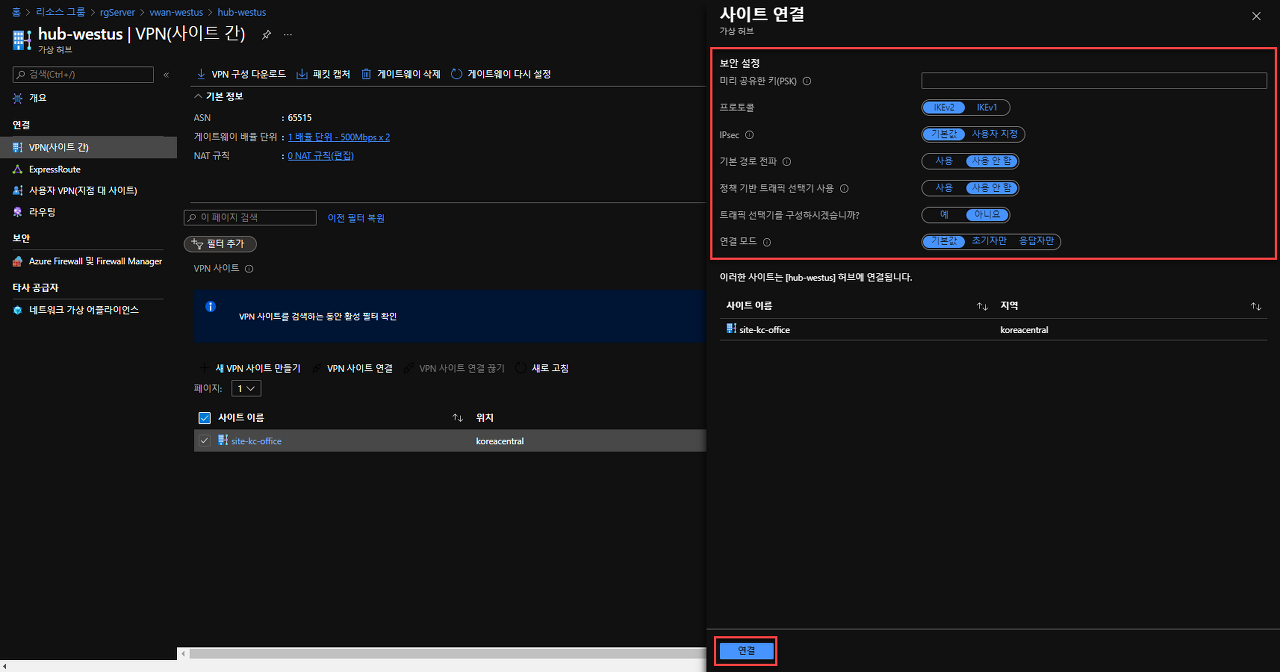Screen dimensions: 1280x672
Task: Select IKEv2 protocol option
Action: (944, 107)
